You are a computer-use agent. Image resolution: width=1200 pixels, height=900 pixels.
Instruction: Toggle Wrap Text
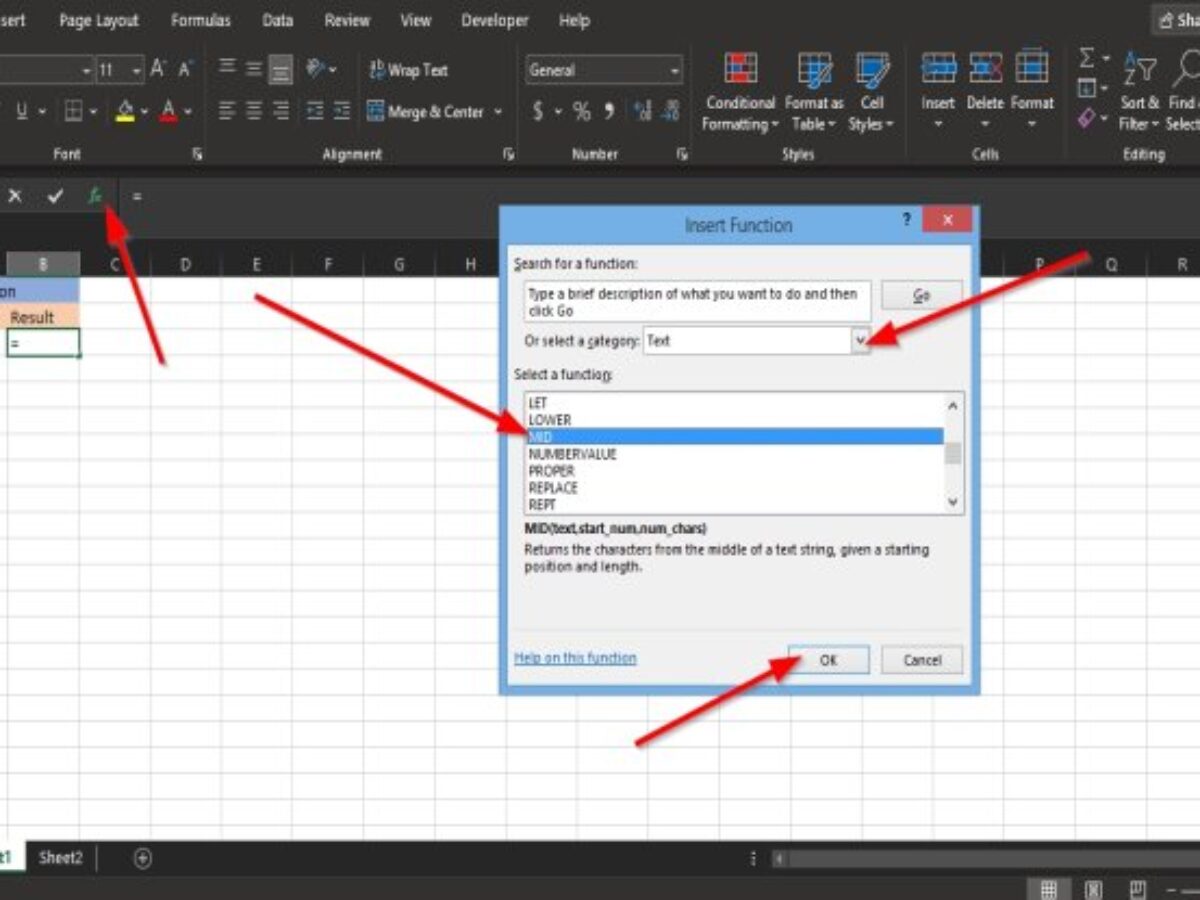[x=408, y=70]
